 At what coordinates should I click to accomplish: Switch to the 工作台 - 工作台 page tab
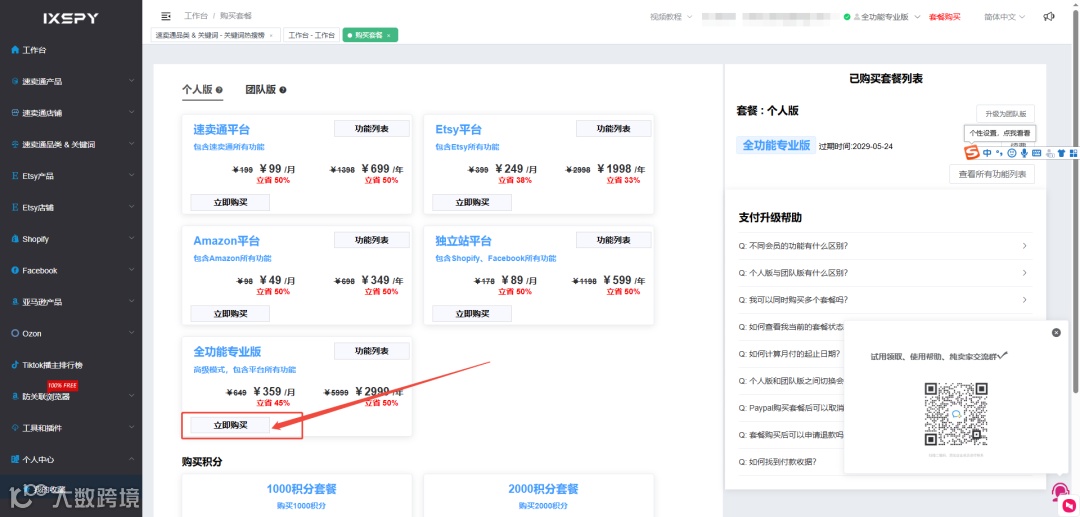312,35
